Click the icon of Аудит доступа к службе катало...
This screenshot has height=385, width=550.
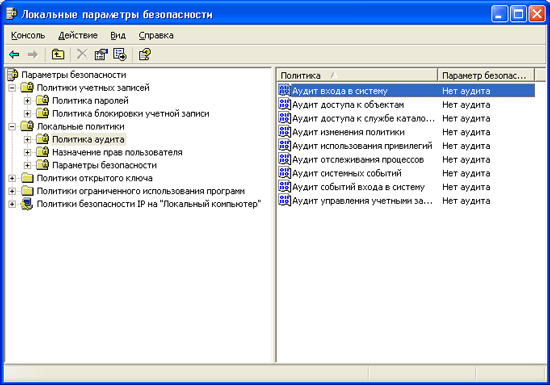click(284, 118)
